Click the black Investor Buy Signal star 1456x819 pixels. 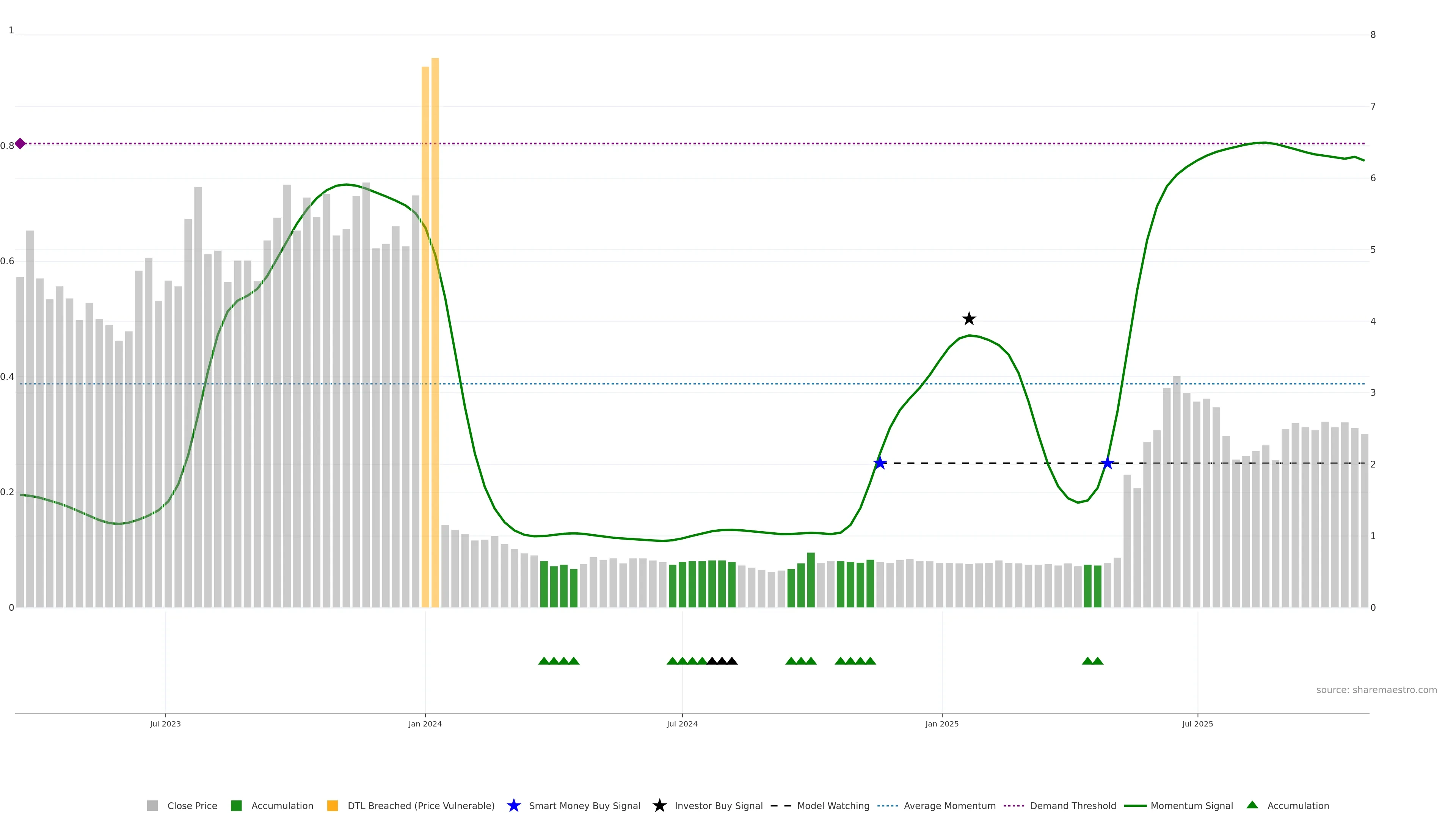coord(969,319)
